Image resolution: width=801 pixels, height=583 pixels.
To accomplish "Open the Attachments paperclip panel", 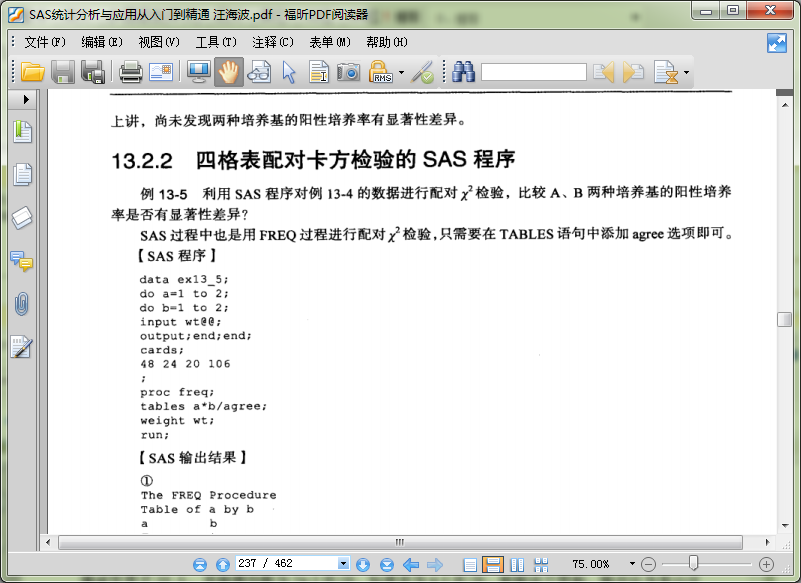I will pos(21,304).
